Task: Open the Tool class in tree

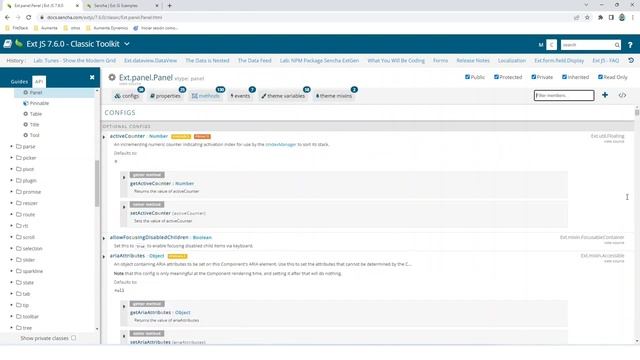Action: (x=35, y=135)
